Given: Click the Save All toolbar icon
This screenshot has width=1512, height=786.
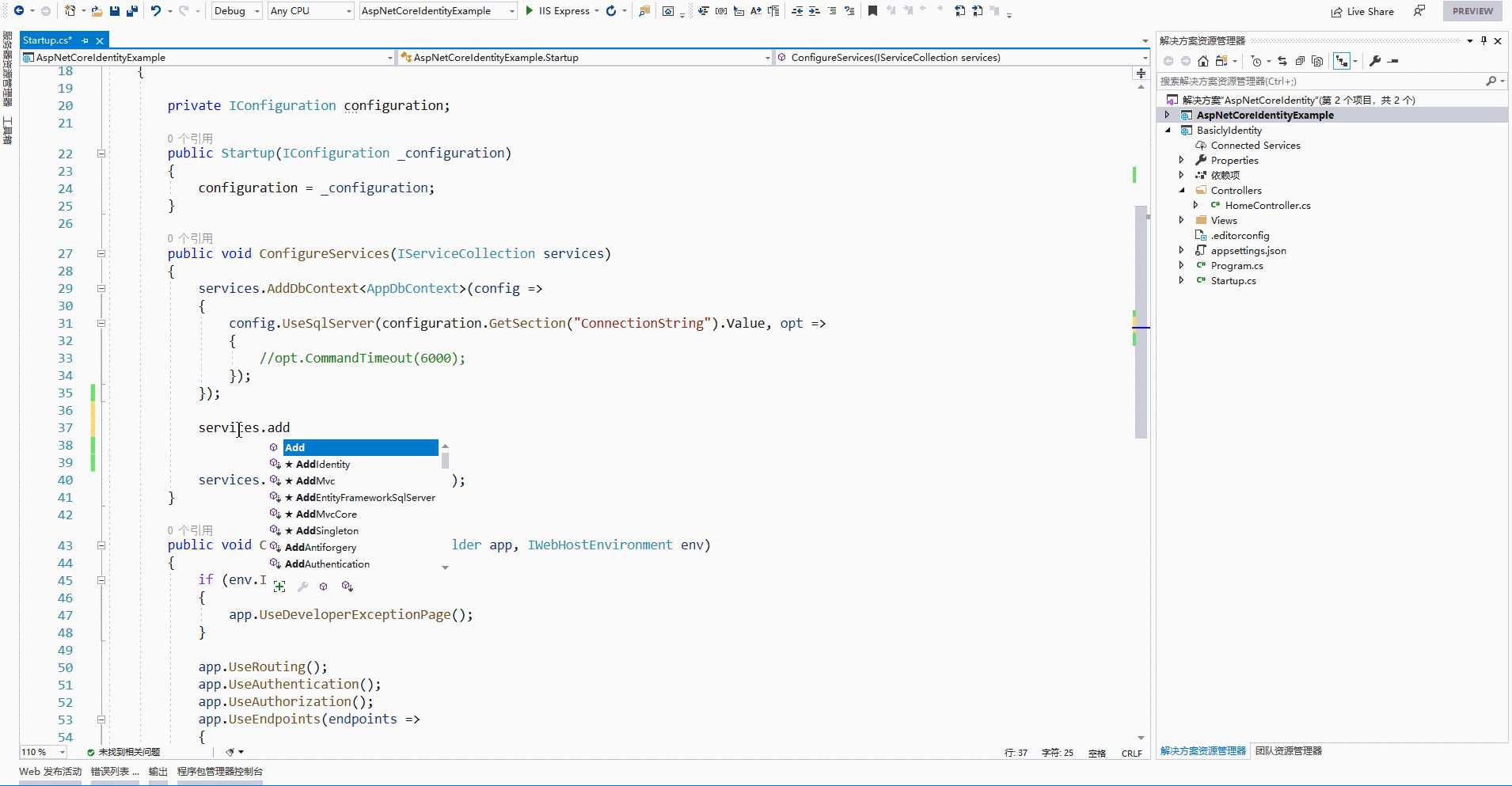Looking at the screenshot, I should click(x=132, y=11).
